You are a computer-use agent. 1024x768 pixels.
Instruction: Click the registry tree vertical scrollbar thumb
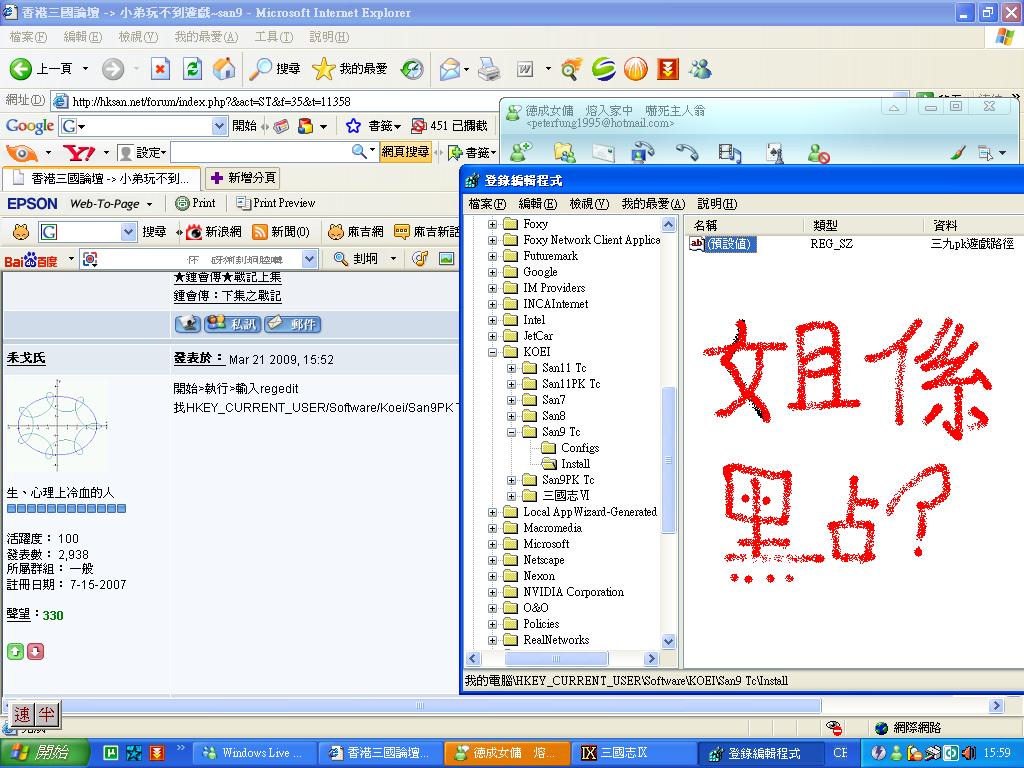(668, 460)
